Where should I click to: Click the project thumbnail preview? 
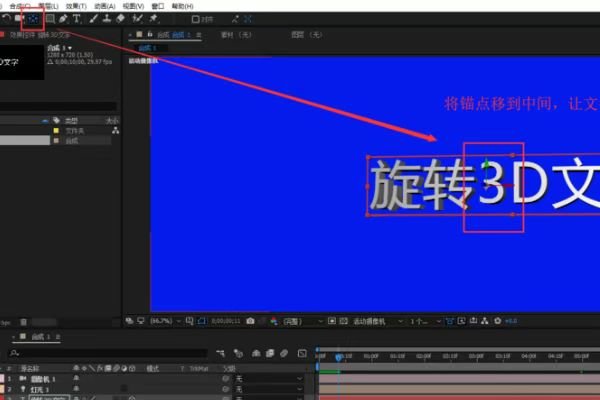point(22,62)
